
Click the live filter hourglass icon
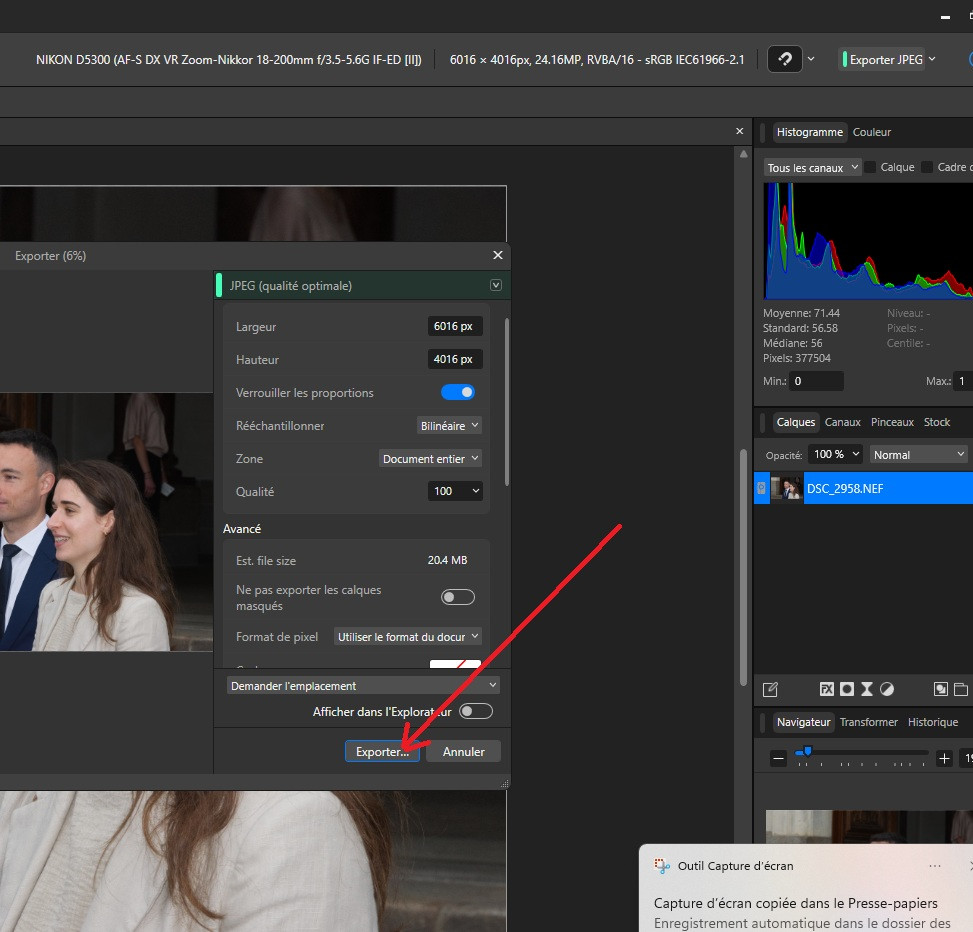(x=867, y=689)
